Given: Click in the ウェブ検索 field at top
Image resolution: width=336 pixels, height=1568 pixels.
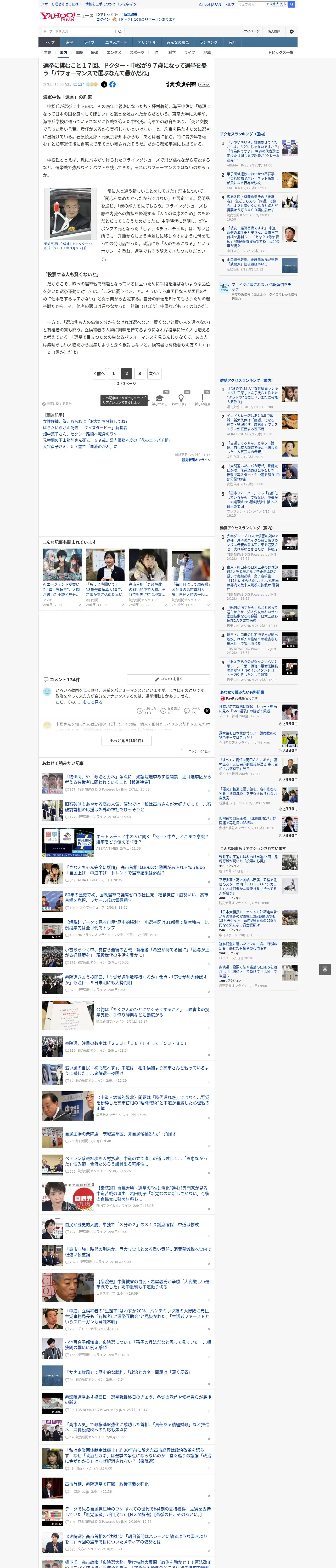Looking at the screenshot, I should coord(251,4).
